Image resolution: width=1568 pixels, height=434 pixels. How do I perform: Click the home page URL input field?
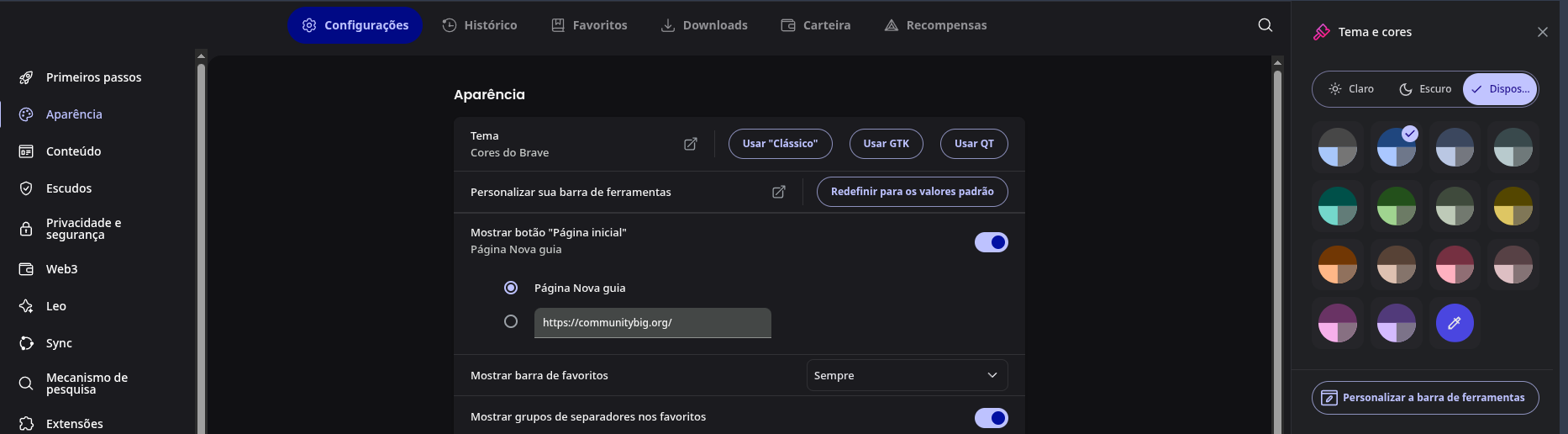(652, 323)
